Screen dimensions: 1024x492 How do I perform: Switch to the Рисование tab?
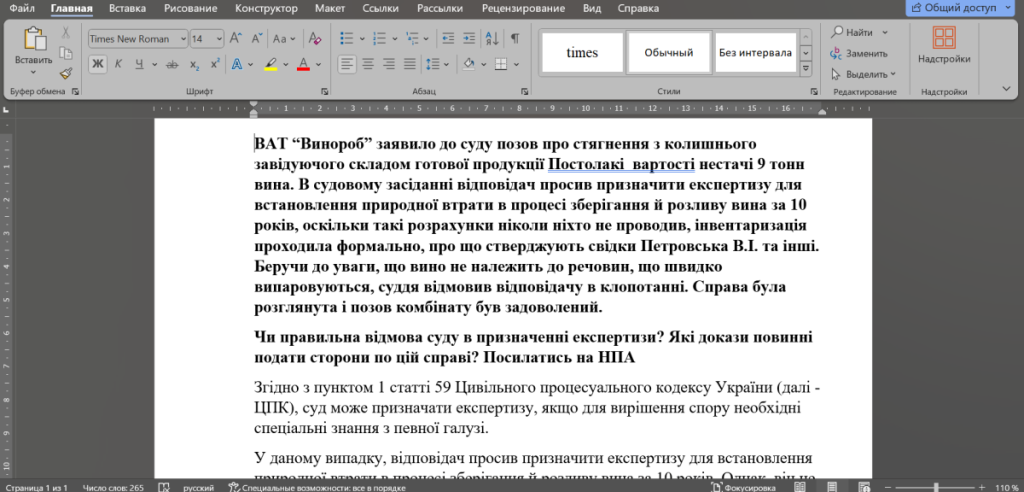190,8
